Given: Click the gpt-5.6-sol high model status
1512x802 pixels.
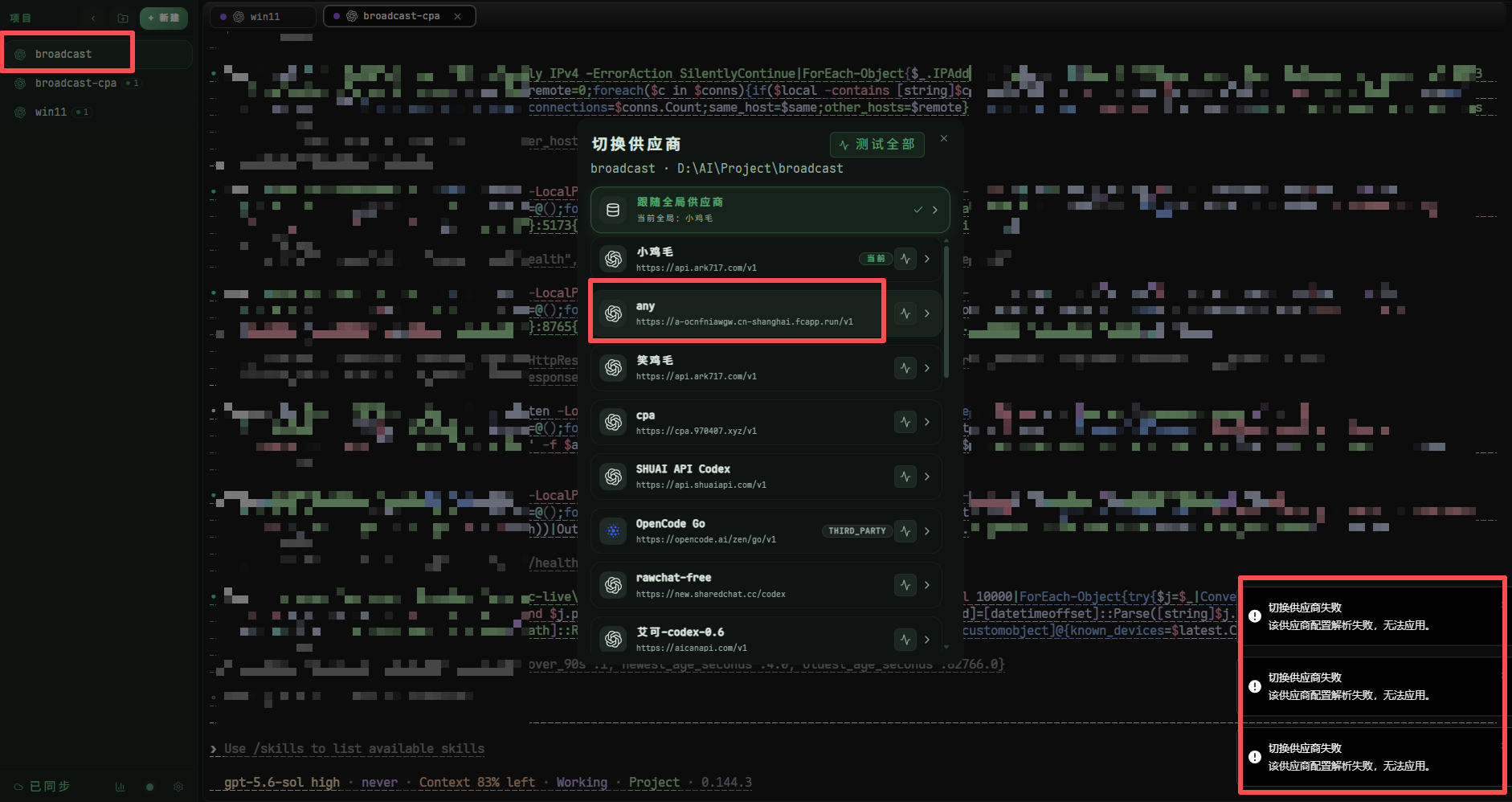Looking at the screenshot, I should click(x=282, y=783).
